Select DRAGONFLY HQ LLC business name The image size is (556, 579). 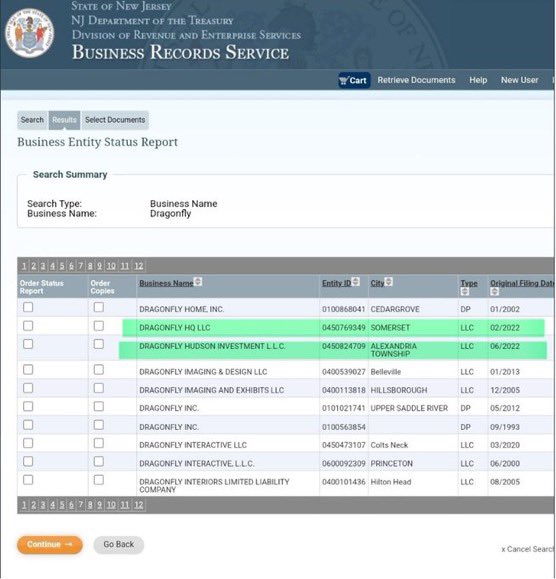pos(175,328)
